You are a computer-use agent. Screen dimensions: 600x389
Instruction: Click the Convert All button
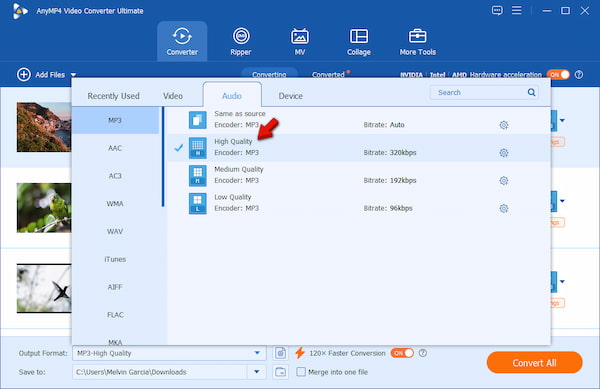click(x=535, y=363)
